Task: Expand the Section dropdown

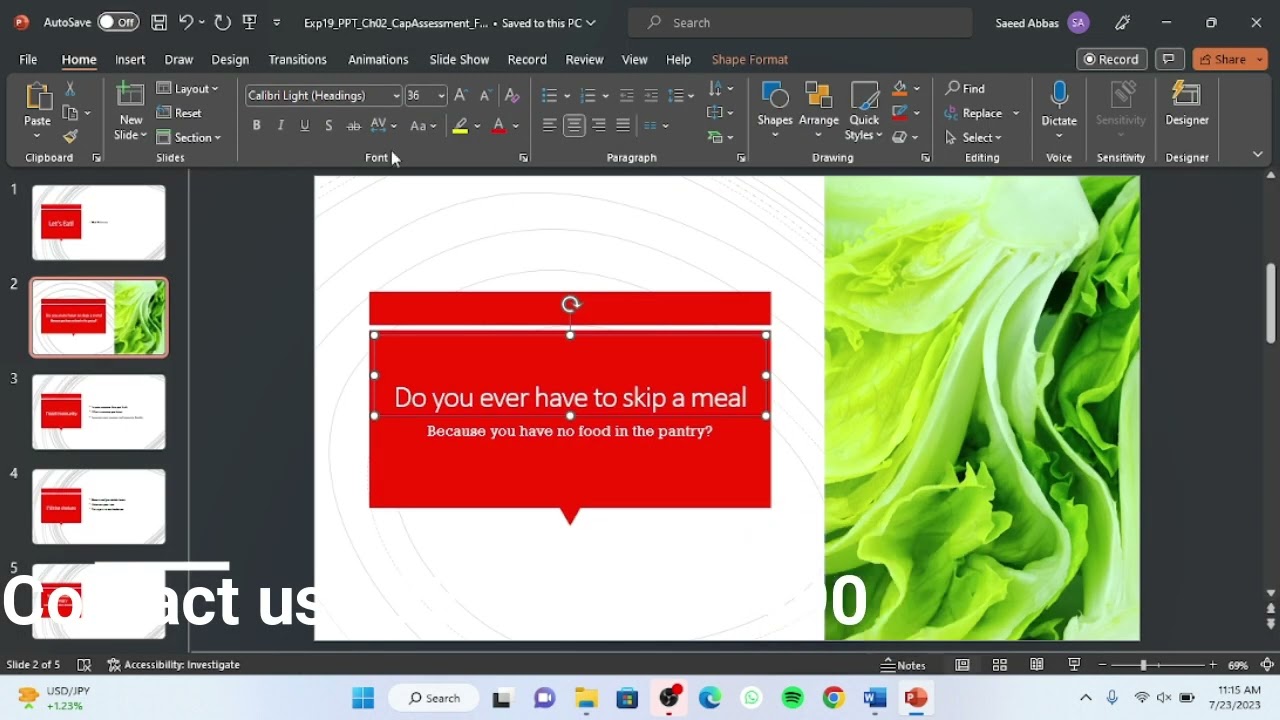Action: (188, 137)
